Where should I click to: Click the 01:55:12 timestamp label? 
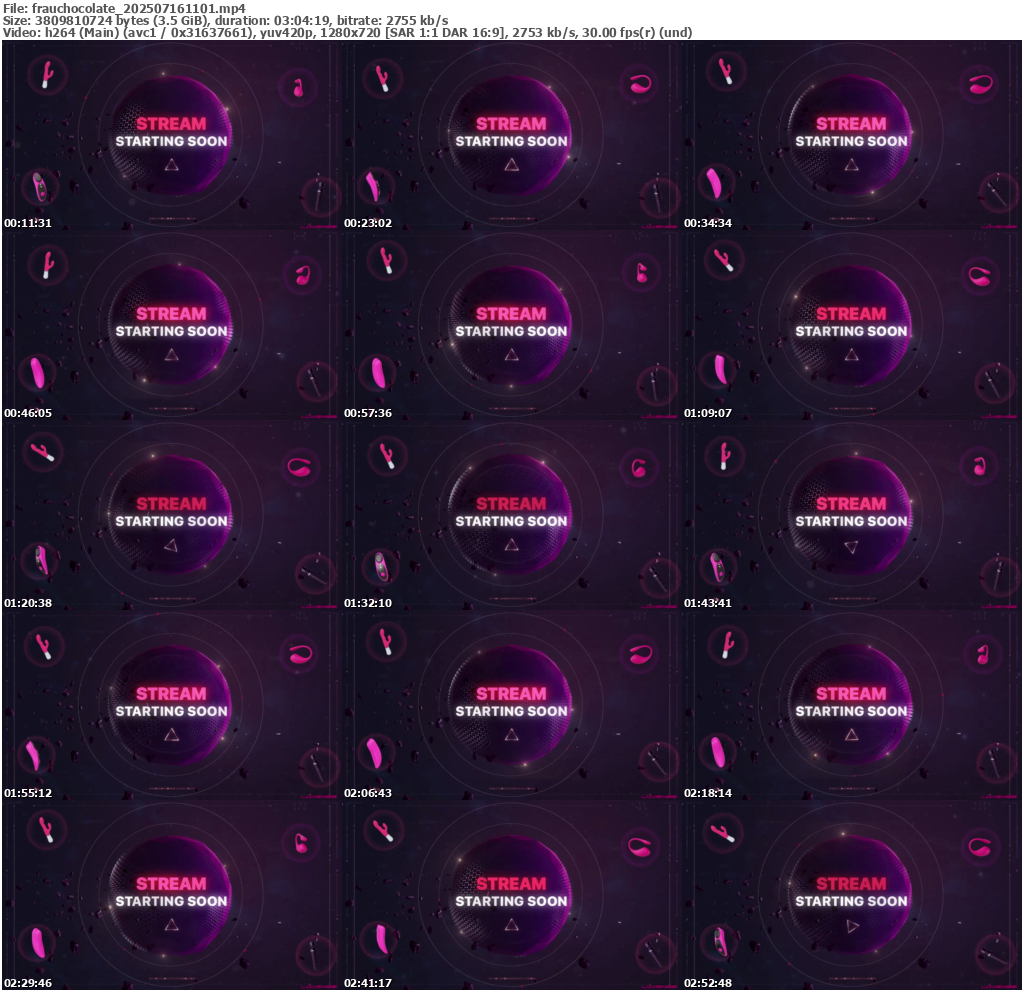pos(27,793)
